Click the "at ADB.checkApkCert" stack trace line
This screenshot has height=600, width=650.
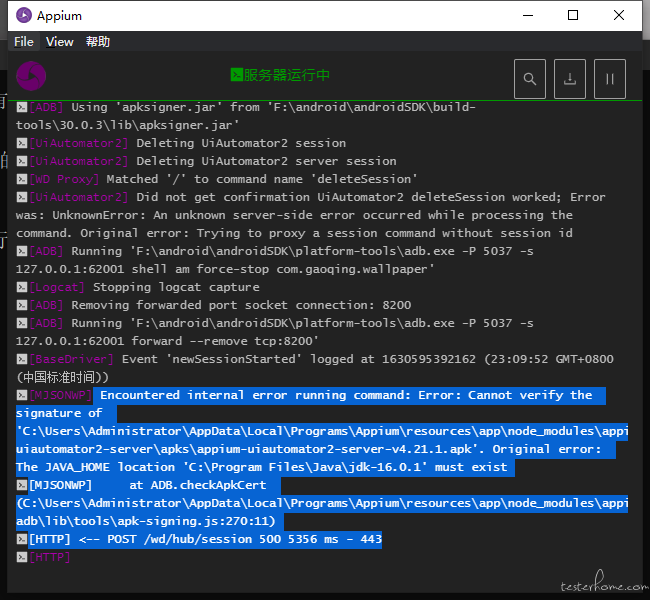pos(141,485)
